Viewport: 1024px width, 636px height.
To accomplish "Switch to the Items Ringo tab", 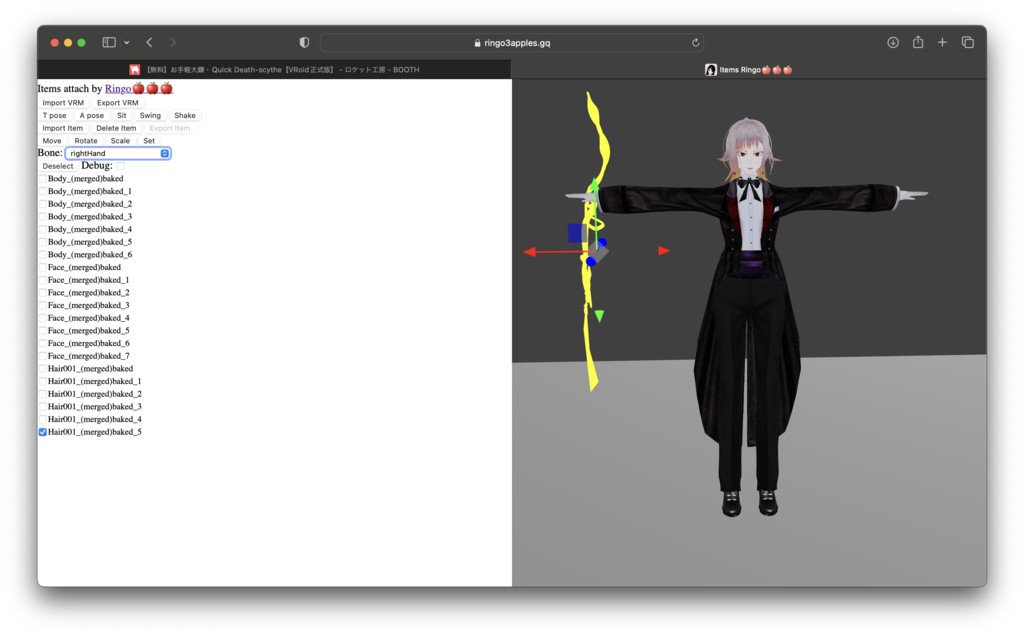I will tap(749, 69).
